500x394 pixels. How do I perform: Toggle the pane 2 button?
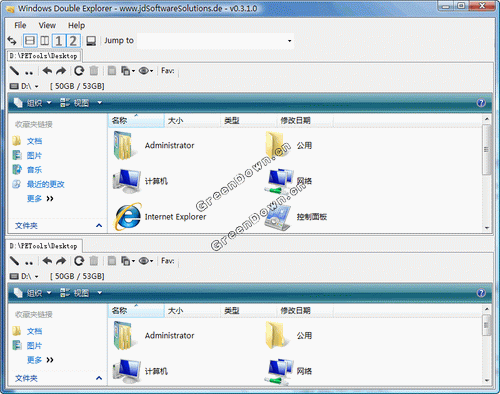coord(73,41)
